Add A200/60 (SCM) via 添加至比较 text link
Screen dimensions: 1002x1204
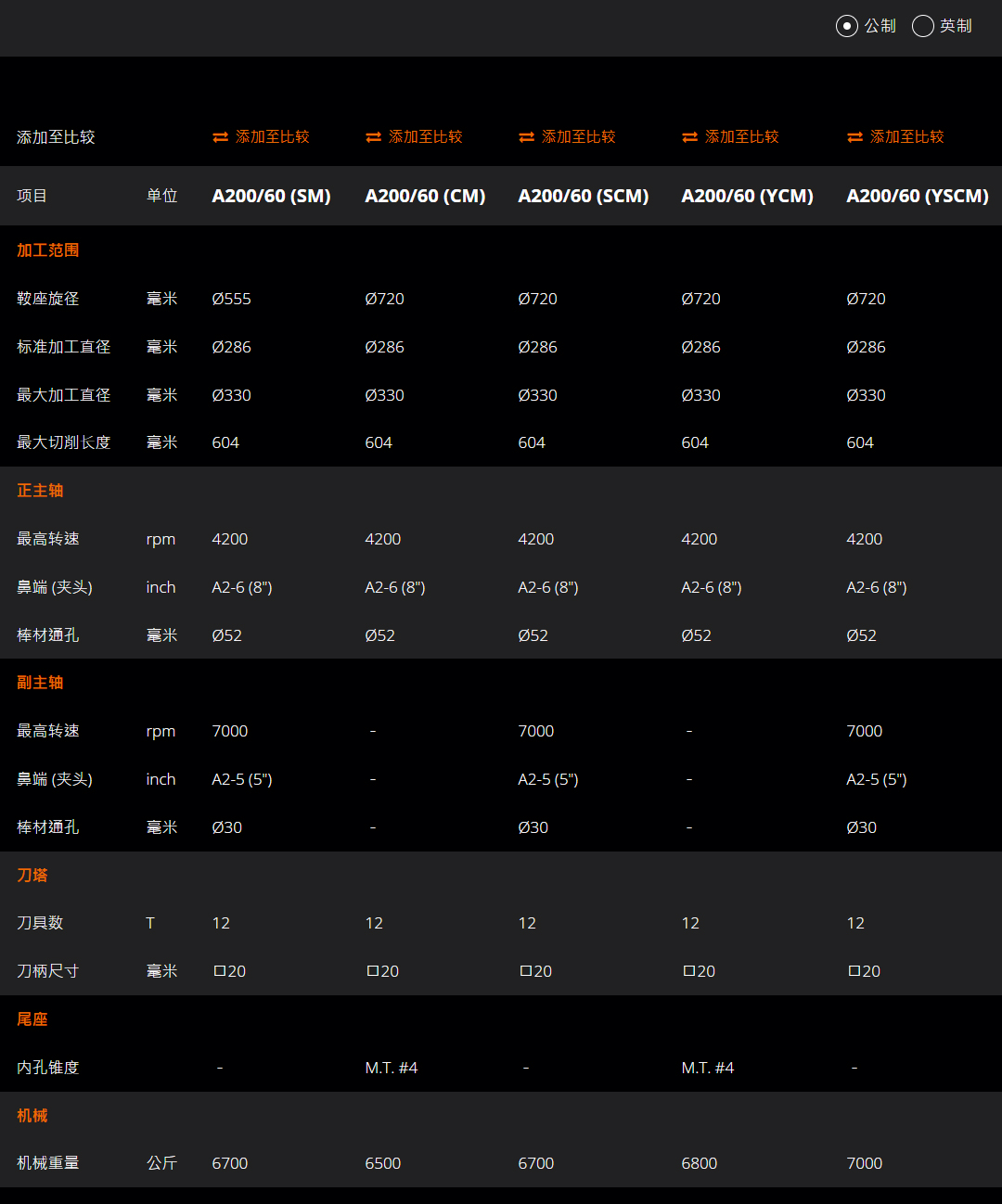point(578,137)
